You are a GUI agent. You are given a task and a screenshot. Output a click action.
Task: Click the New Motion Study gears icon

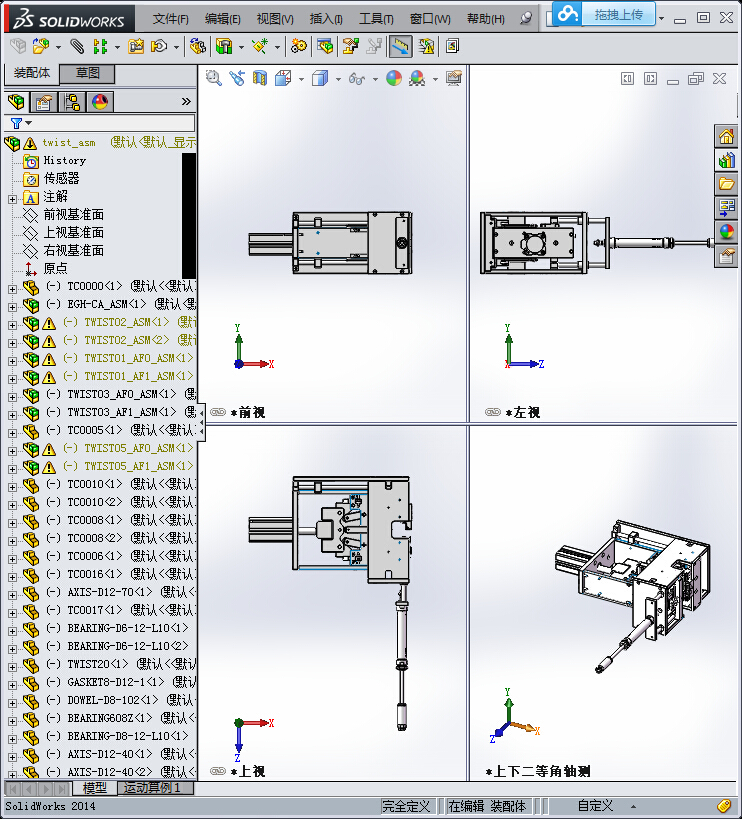click(299, 46)
